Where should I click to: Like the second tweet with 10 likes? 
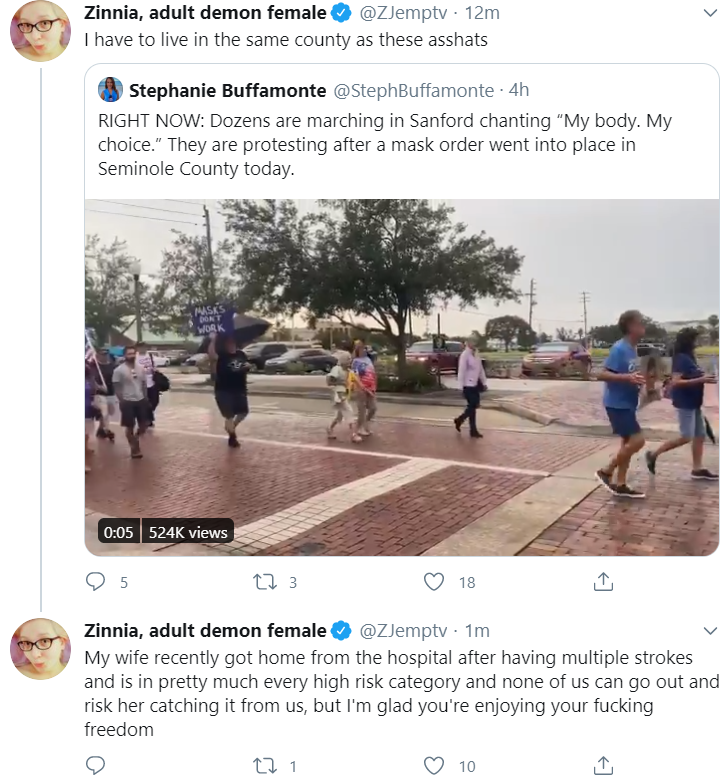coord(434,765)
